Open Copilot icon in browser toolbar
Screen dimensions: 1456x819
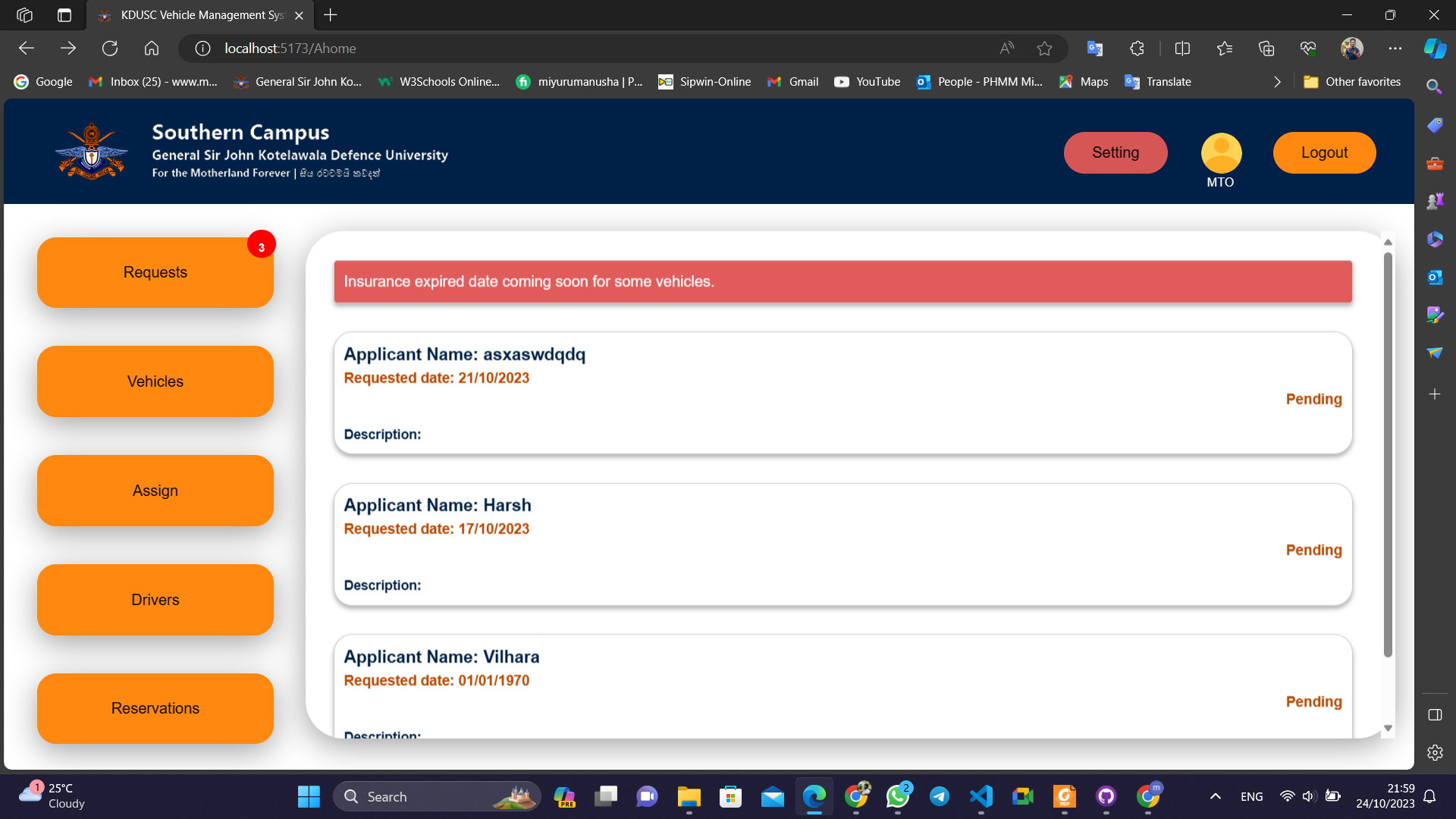[1435, 49]
